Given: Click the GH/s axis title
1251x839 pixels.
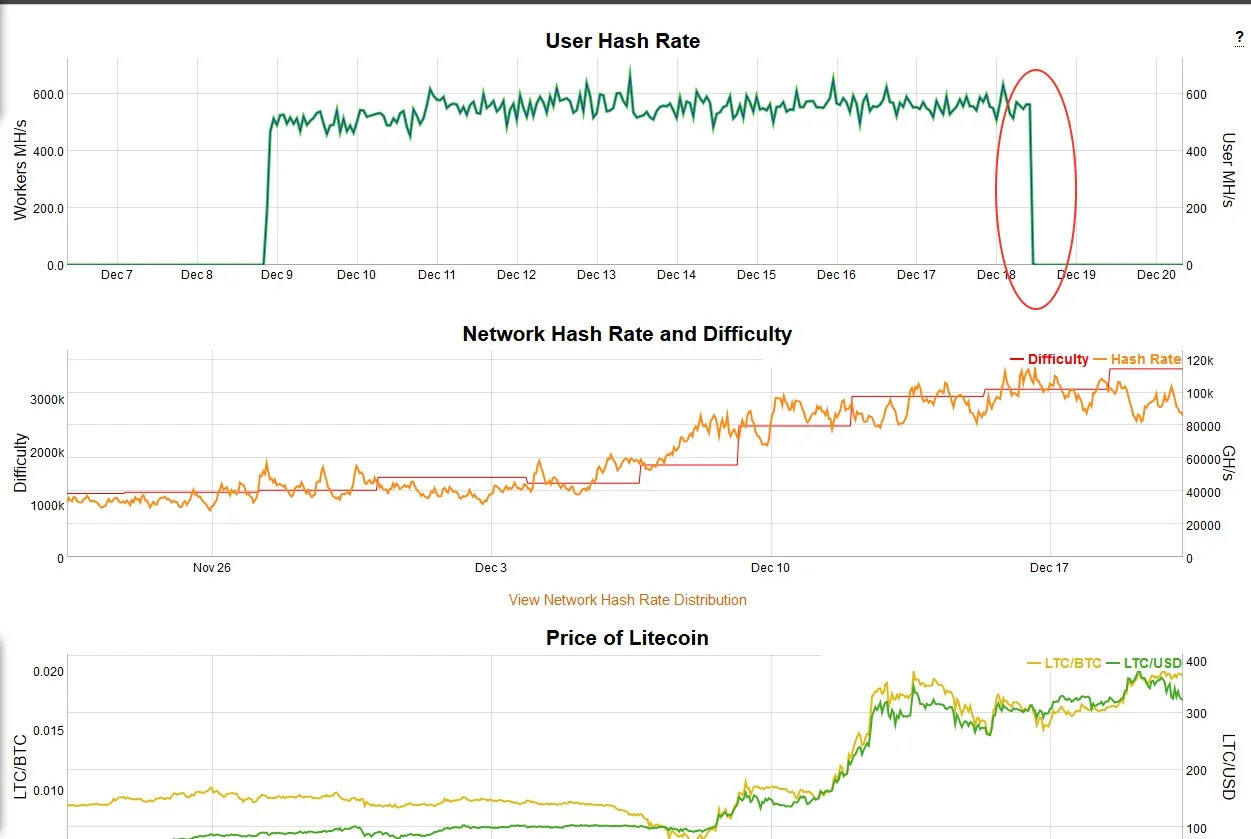Looking at the screenshot, I should (x=1230, y=462).
